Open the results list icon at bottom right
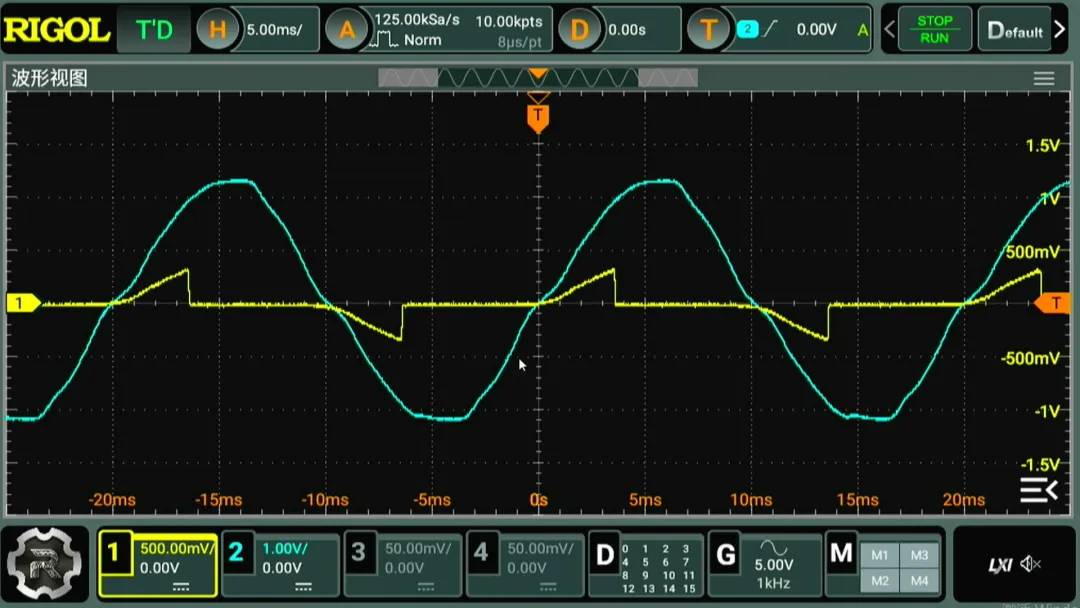Screen dimensions: 1080x608 [x=1038, y=490]
